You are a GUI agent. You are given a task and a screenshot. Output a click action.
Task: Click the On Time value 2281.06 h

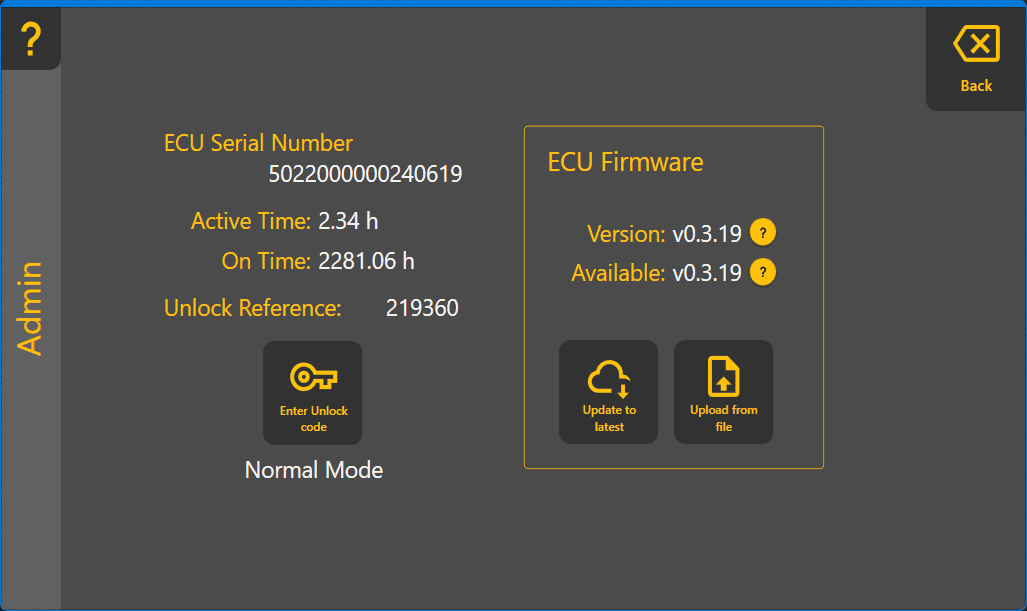tap(366, 261)
